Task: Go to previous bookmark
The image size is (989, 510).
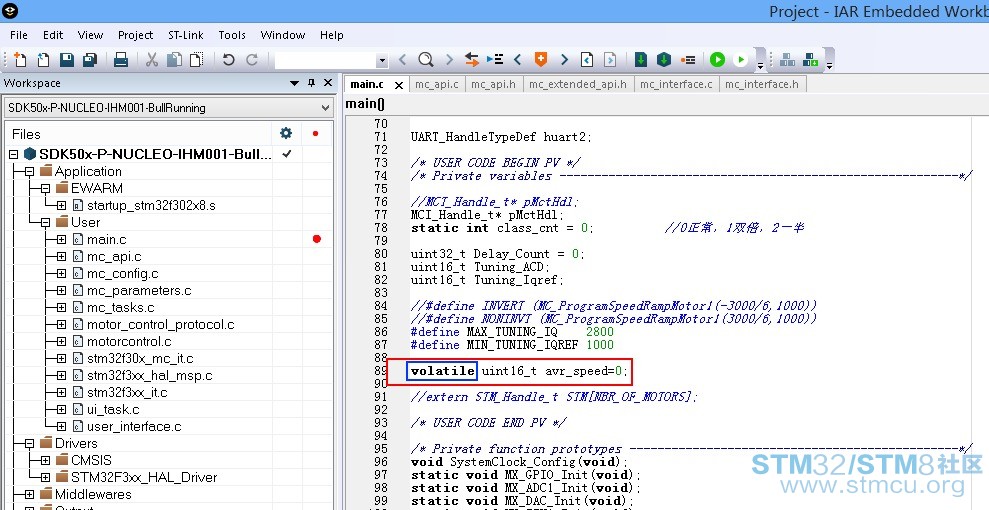Action: (518, 60)
